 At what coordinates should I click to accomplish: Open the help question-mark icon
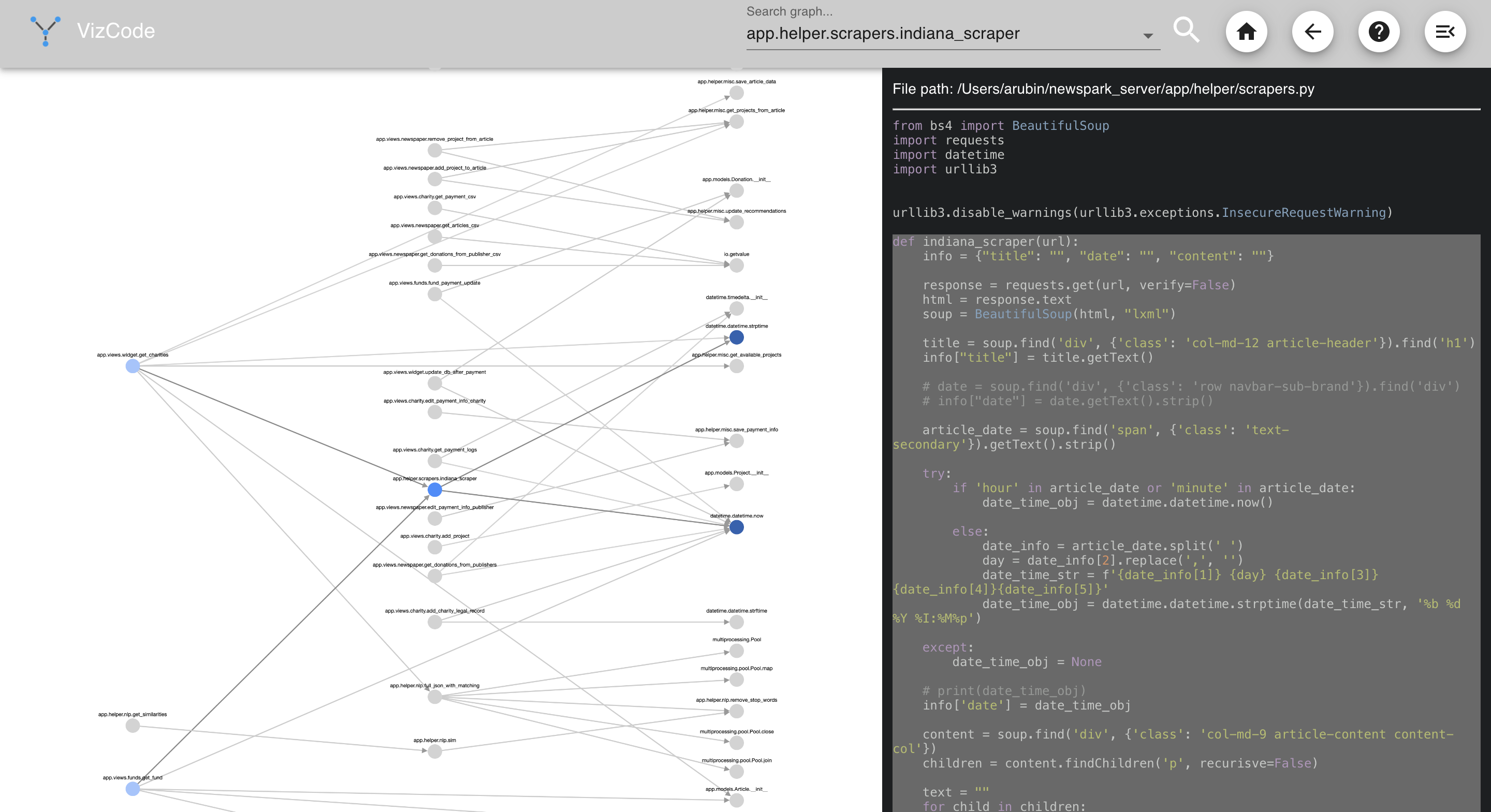pos(1379,32)
